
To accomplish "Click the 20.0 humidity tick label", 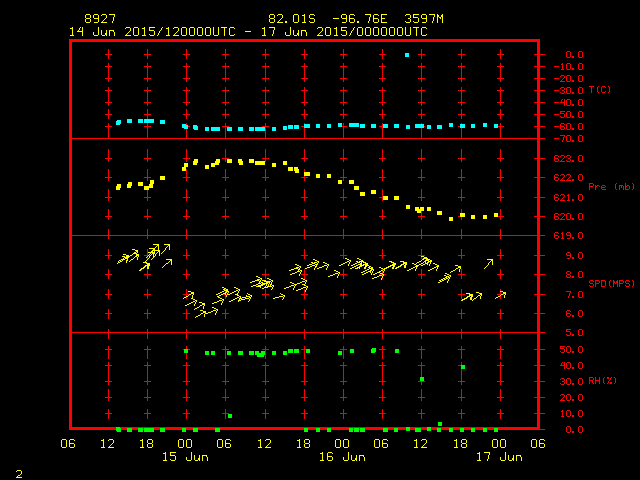I will coord(571,398).
